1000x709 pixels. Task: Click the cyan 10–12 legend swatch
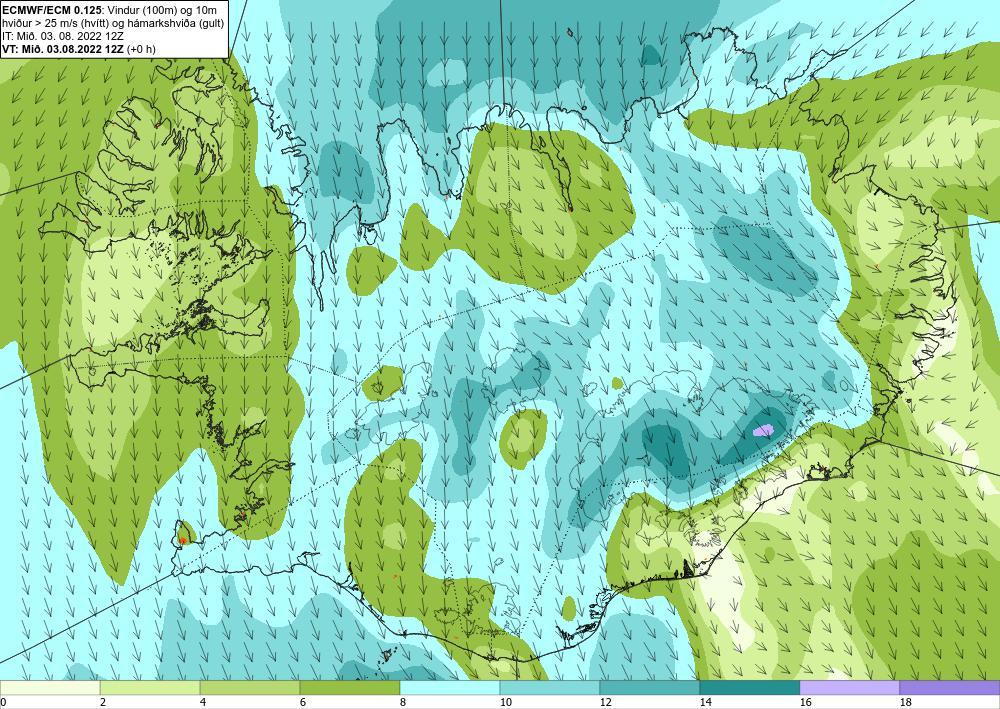550,688
